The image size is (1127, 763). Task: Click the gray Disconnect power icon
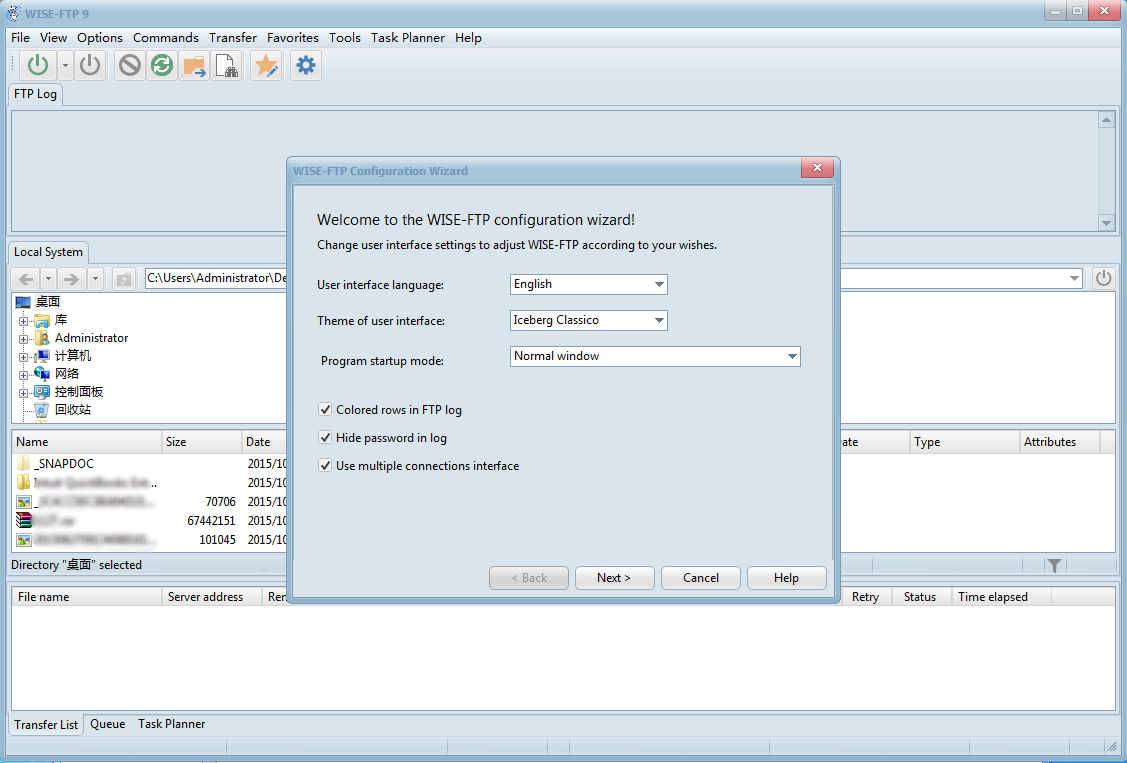click(90, 65)
